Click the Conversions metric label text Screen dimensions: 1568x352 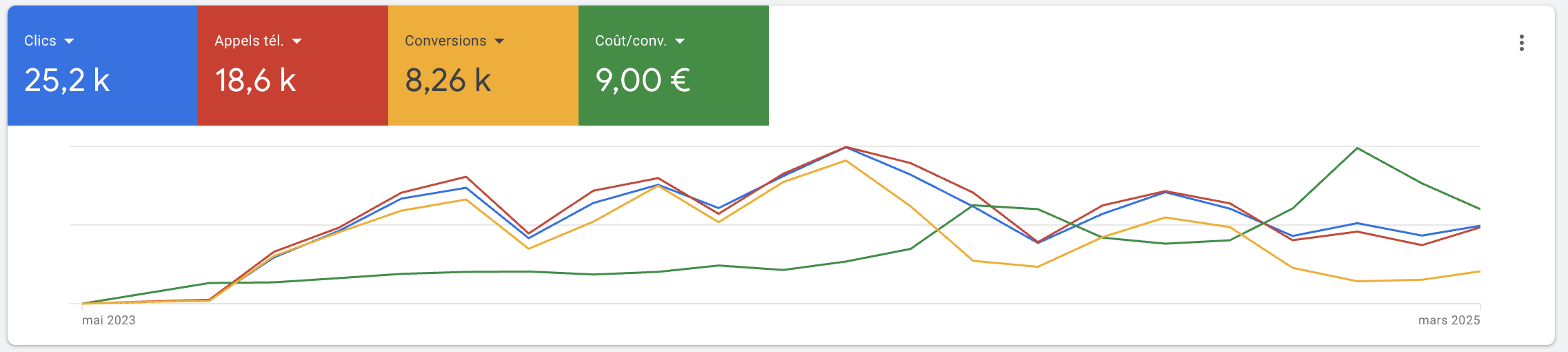click(x=445, y=41)
